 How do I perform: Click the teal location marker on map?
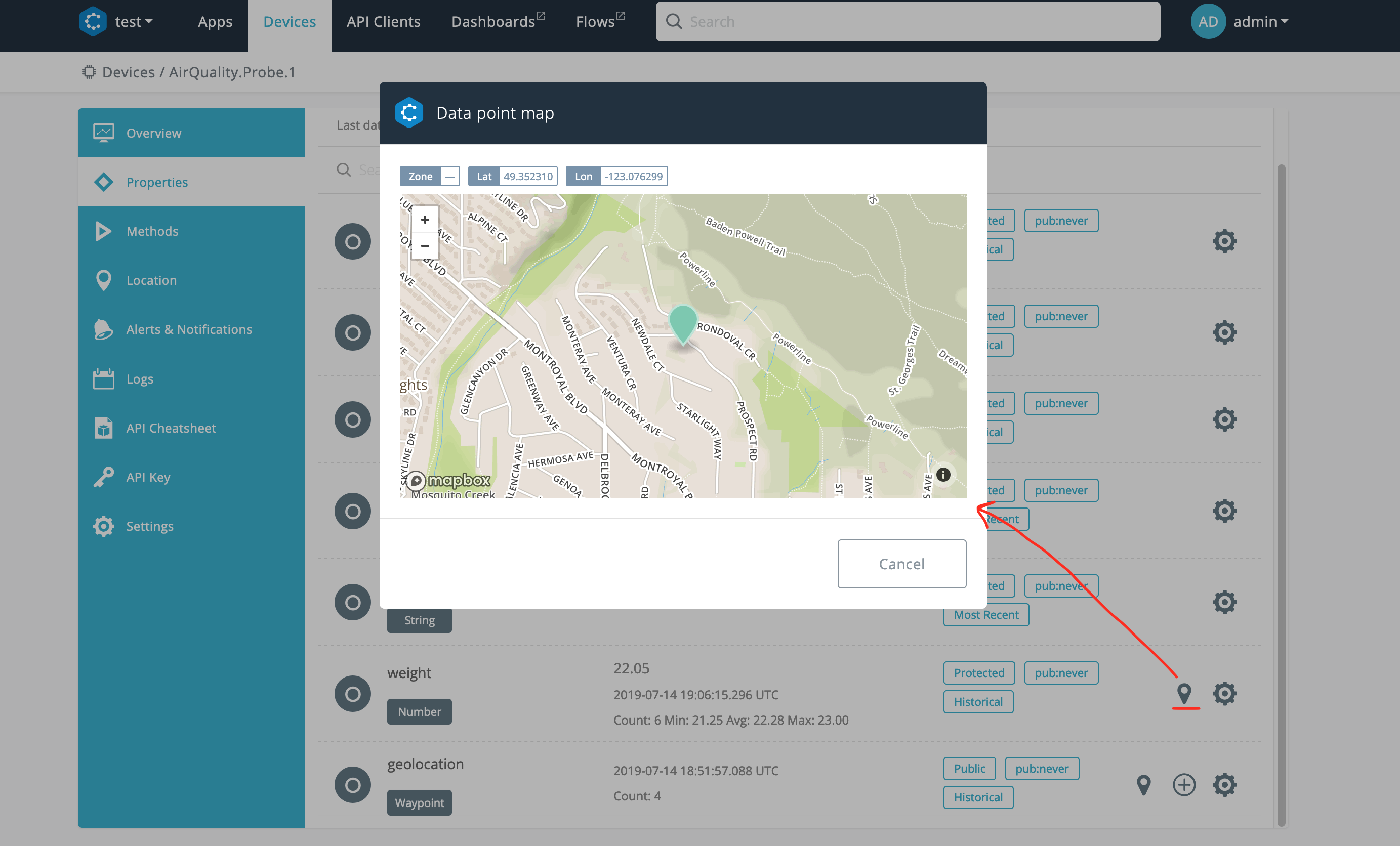[682, 323]
